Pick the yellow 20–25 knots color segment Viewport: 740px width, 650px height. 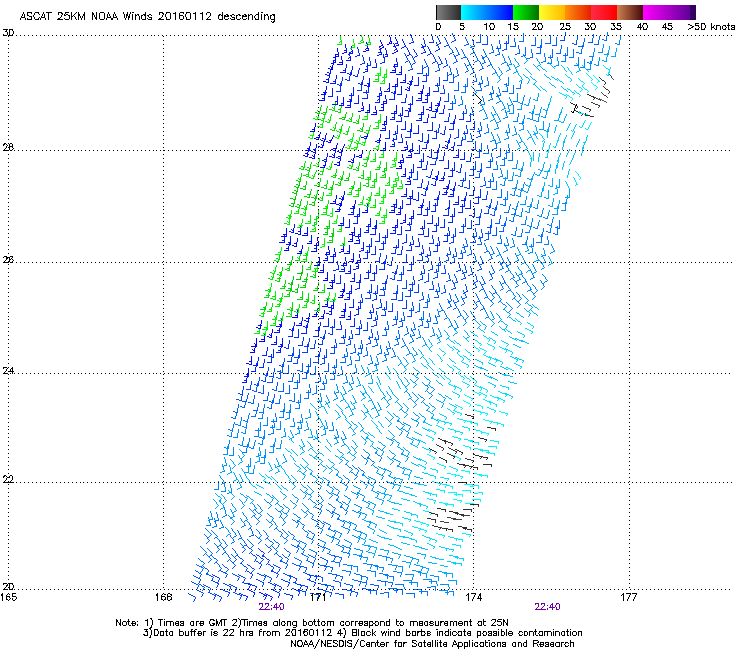tap(552, 12)
